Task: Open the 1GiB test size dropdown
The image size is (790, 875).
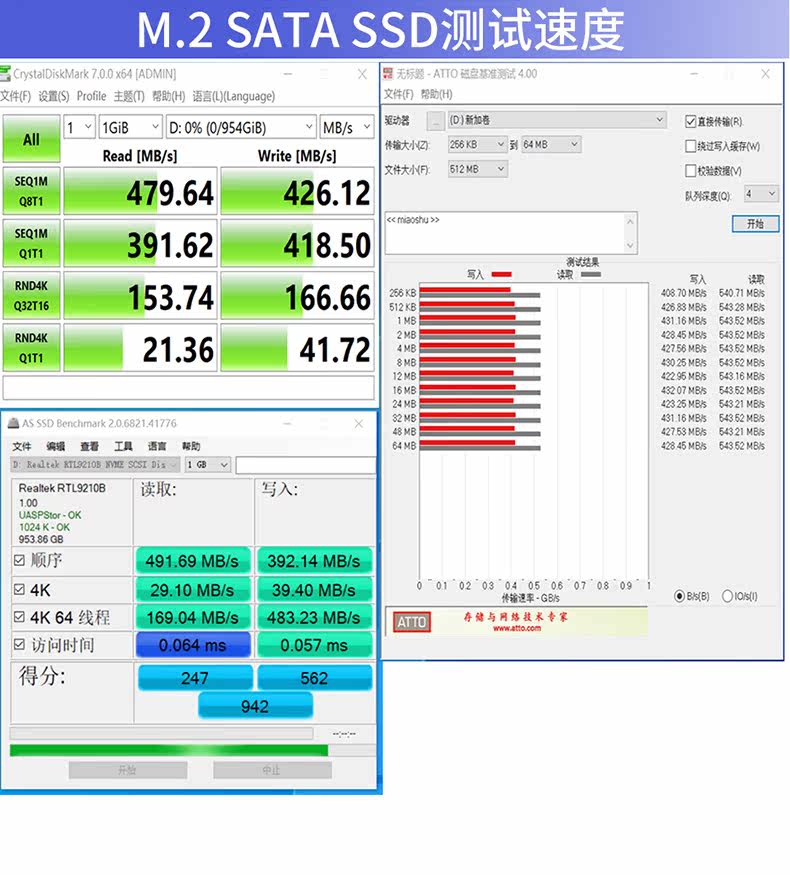Action: (x=131, y=128)
